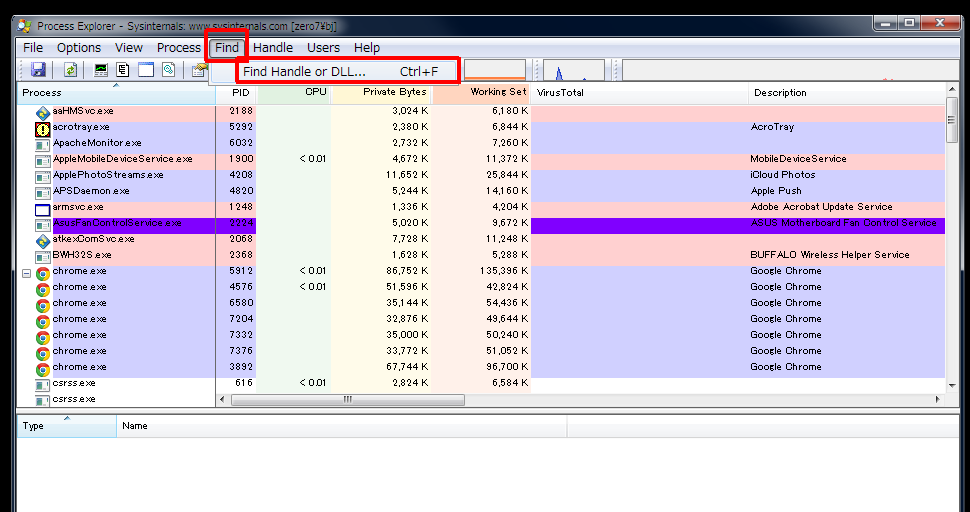Sort lower pane by Name column
The width and height of the screenshot is (970, 512).
[x=341, y=425]
